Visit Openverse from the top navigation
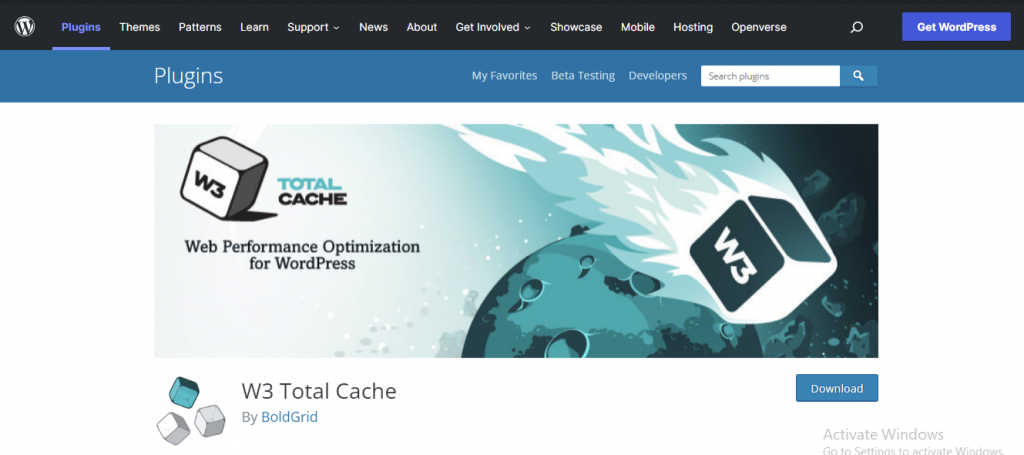 (759, 27)
